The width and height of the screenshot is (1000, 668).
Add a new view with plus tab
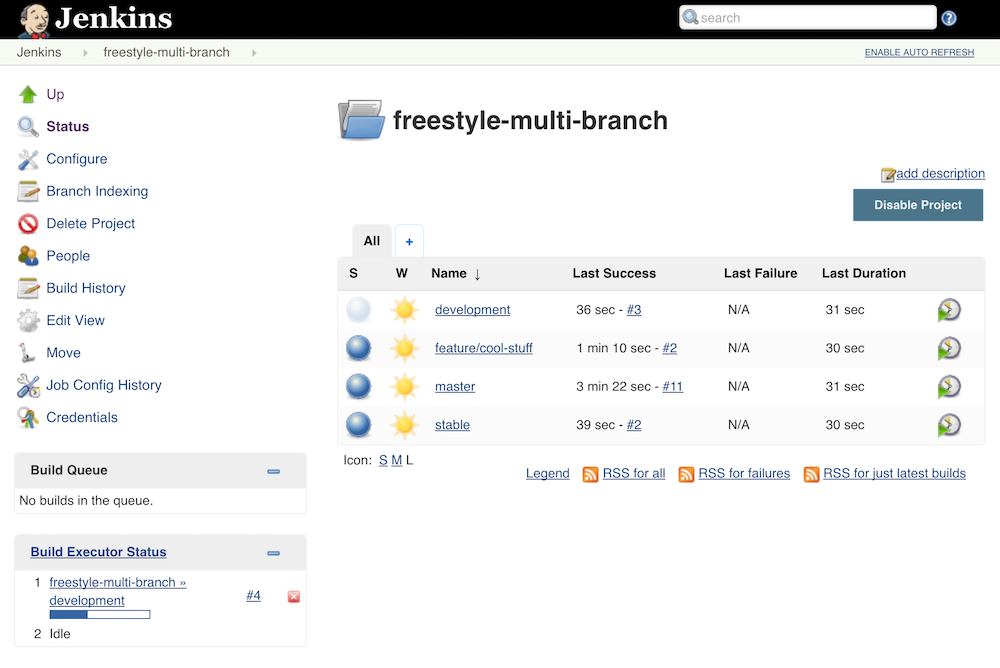[x=409, y=241]
